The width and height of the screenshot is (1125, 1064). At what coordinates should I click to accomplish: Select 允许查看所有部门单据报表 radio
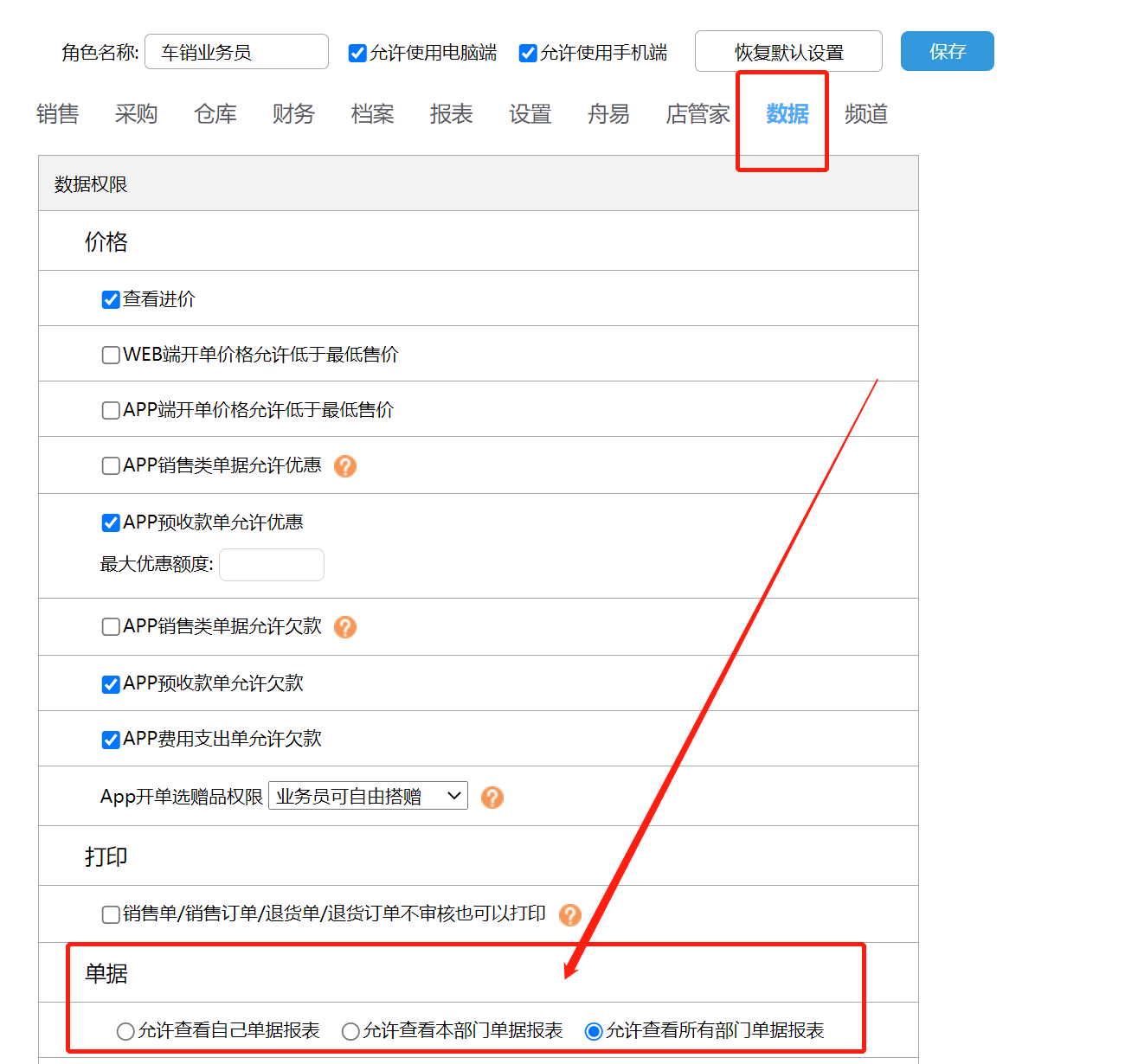pyautogui.click(x=594, y=1032)
